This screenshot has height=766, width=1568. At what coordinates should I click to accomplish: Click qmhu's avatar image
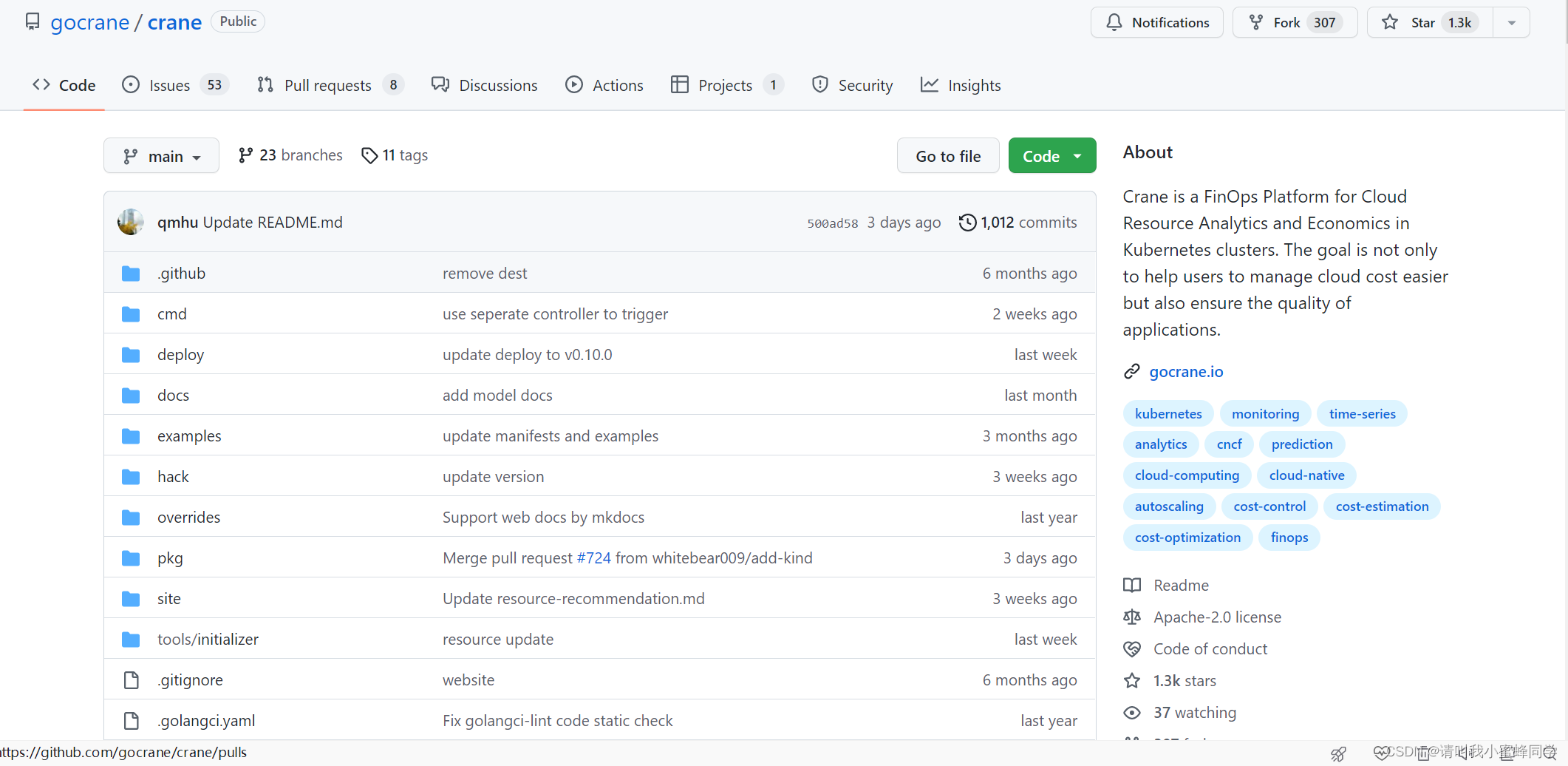(131, 222)
